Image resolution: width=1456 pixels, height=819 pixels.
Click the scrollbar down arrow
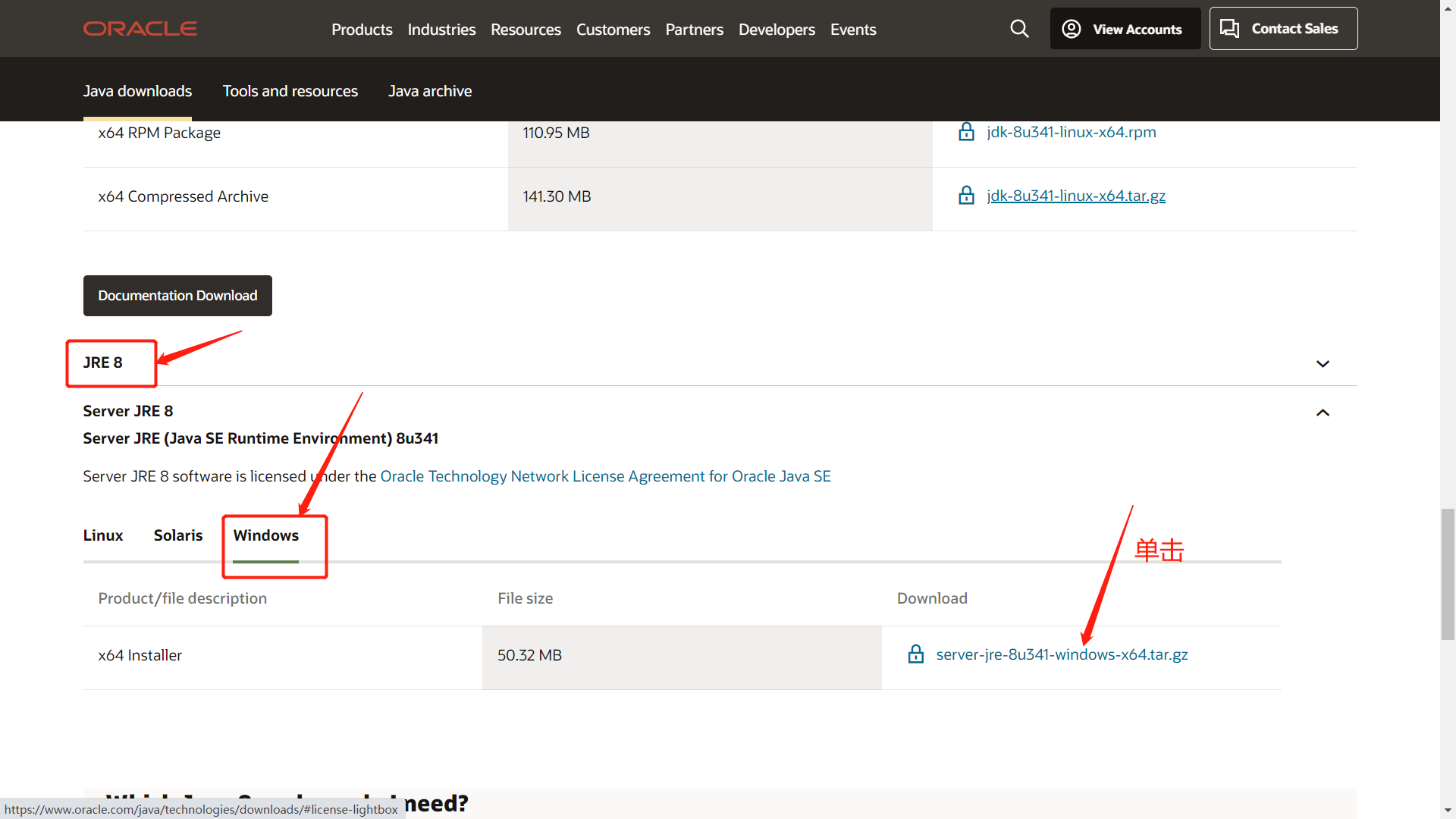1448,810
